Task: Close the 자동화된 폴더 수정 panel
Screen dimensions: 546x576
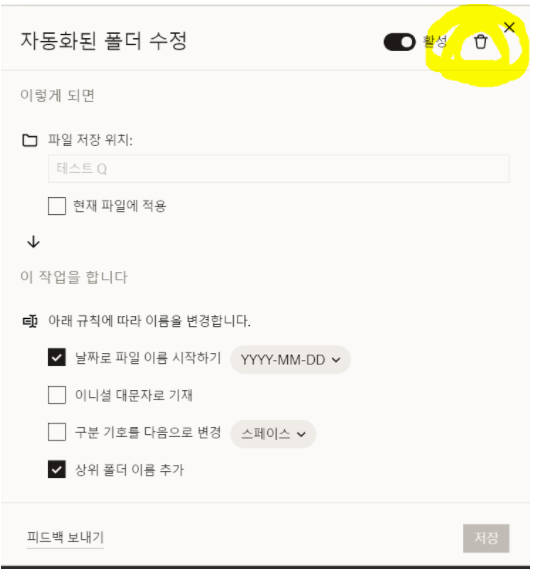Action: pos(509,27)
